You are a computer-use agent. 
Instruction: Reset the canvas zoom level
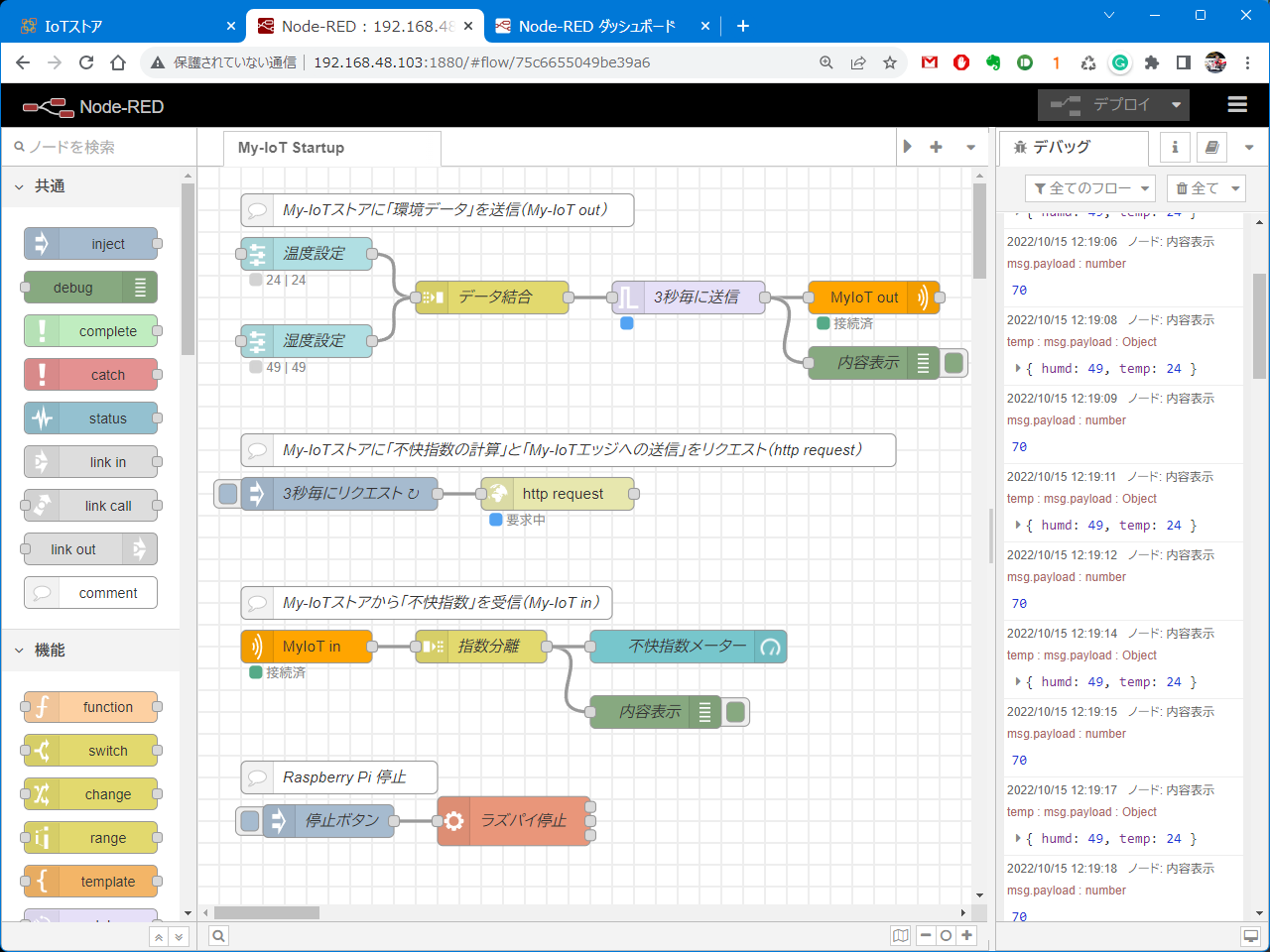point(947,936)
